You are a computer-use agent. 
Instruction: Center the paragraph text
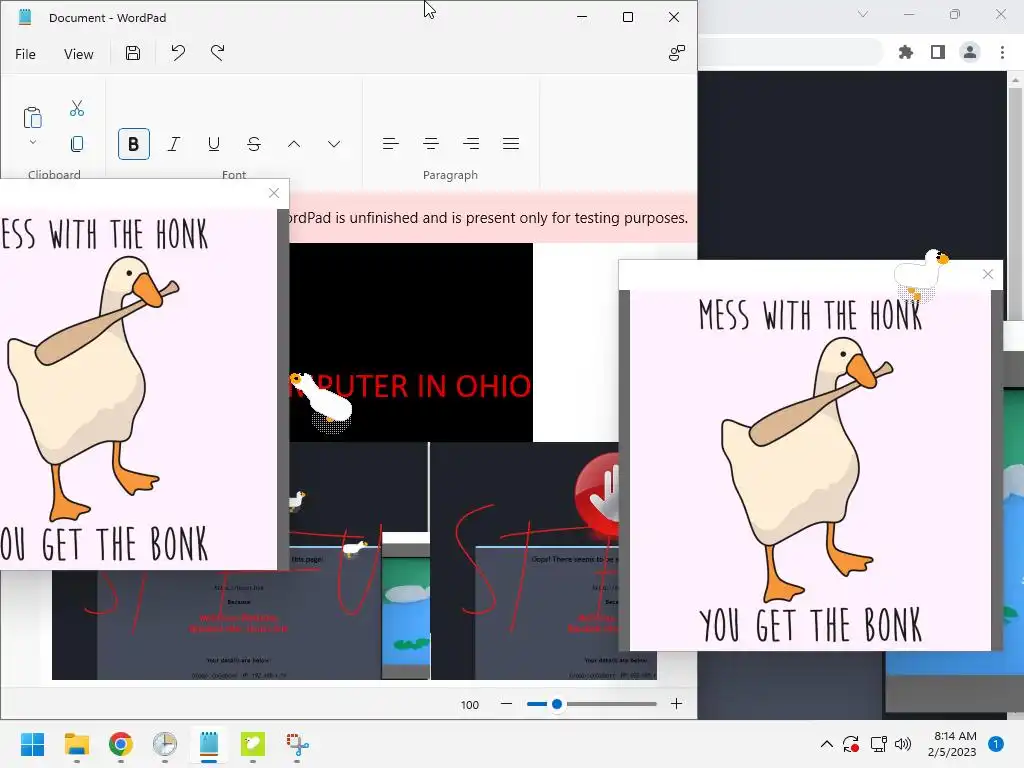point(431,144)
